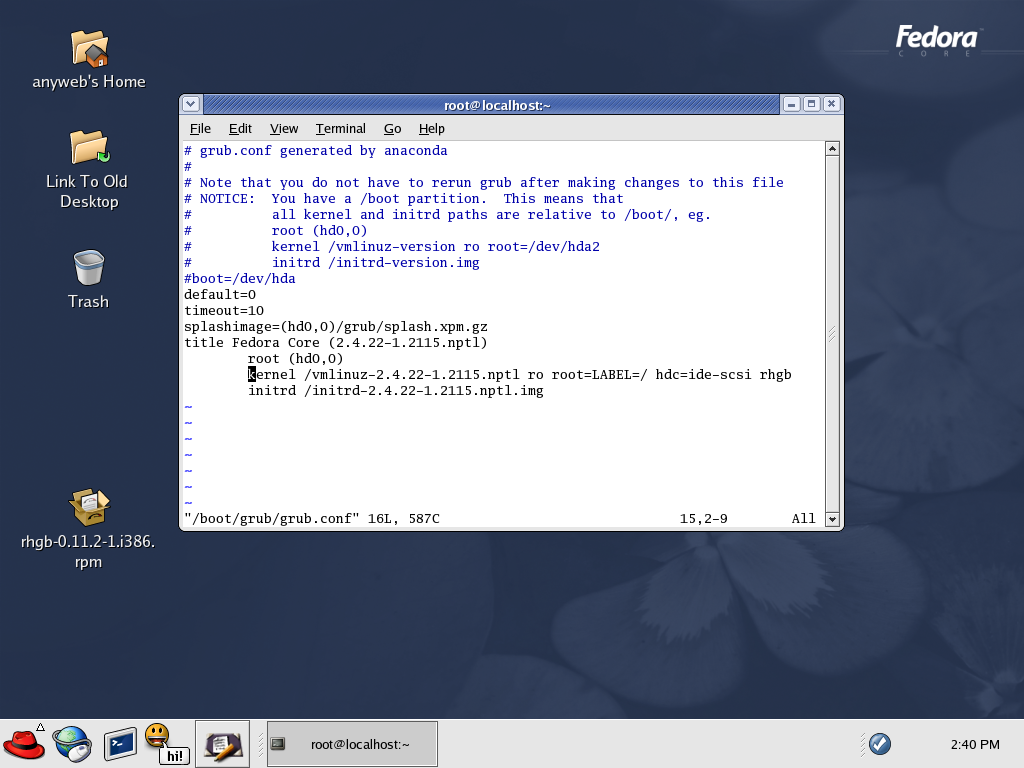Open the Trash icon on desktop
This screenshot has height=768, width=1024.
89,268
